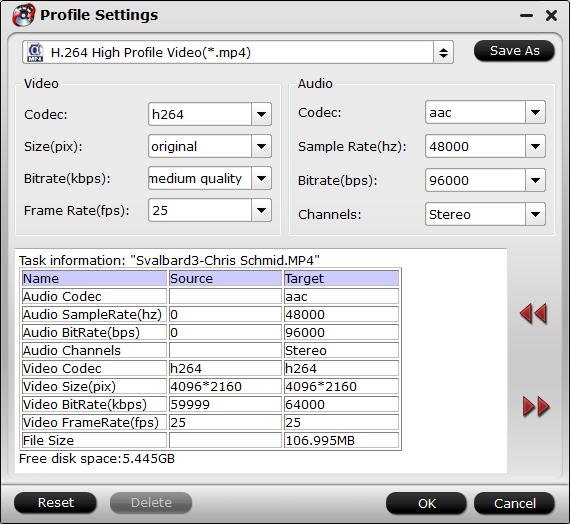The width and height of the screenshot is (570, 524).
Task: Minimize the Profile Settings window
Action: pyautogui.click(x=526, y=16)
